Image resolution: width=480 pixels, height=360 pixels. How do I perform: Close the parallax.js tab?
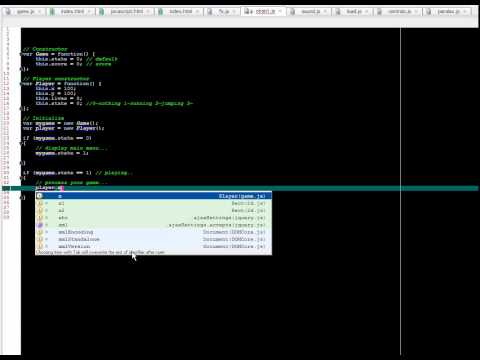465,11
